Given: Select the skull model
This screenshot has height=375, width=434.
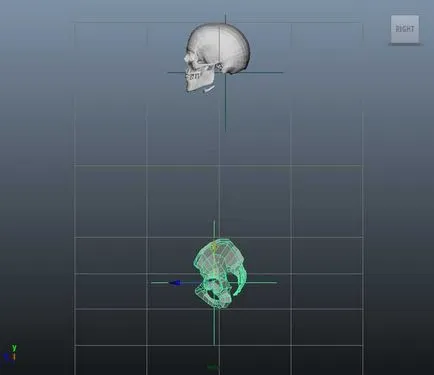Looking at the screenshot, I should (216, 57).
